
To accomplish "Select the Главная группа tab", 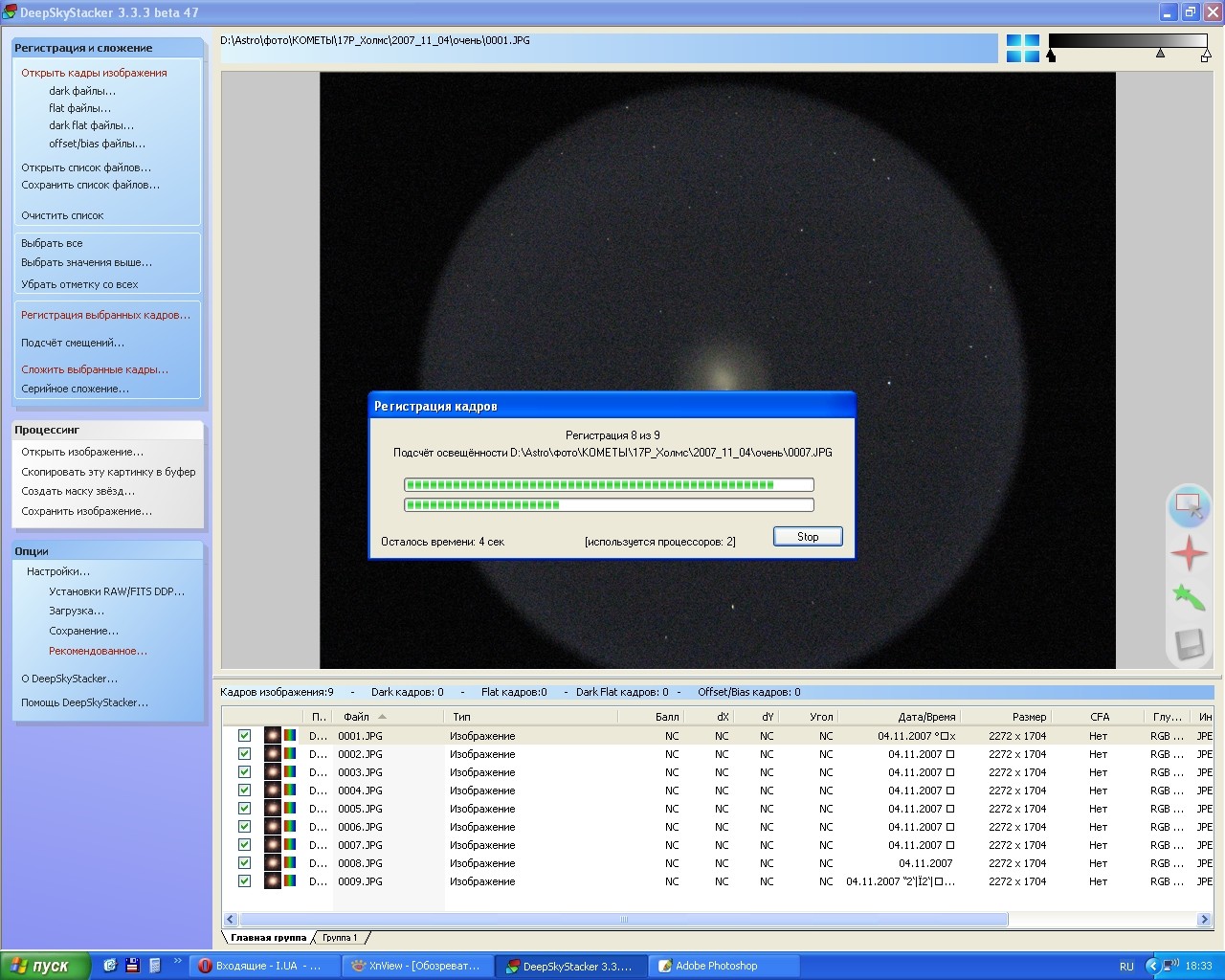I will pos(268,938).
